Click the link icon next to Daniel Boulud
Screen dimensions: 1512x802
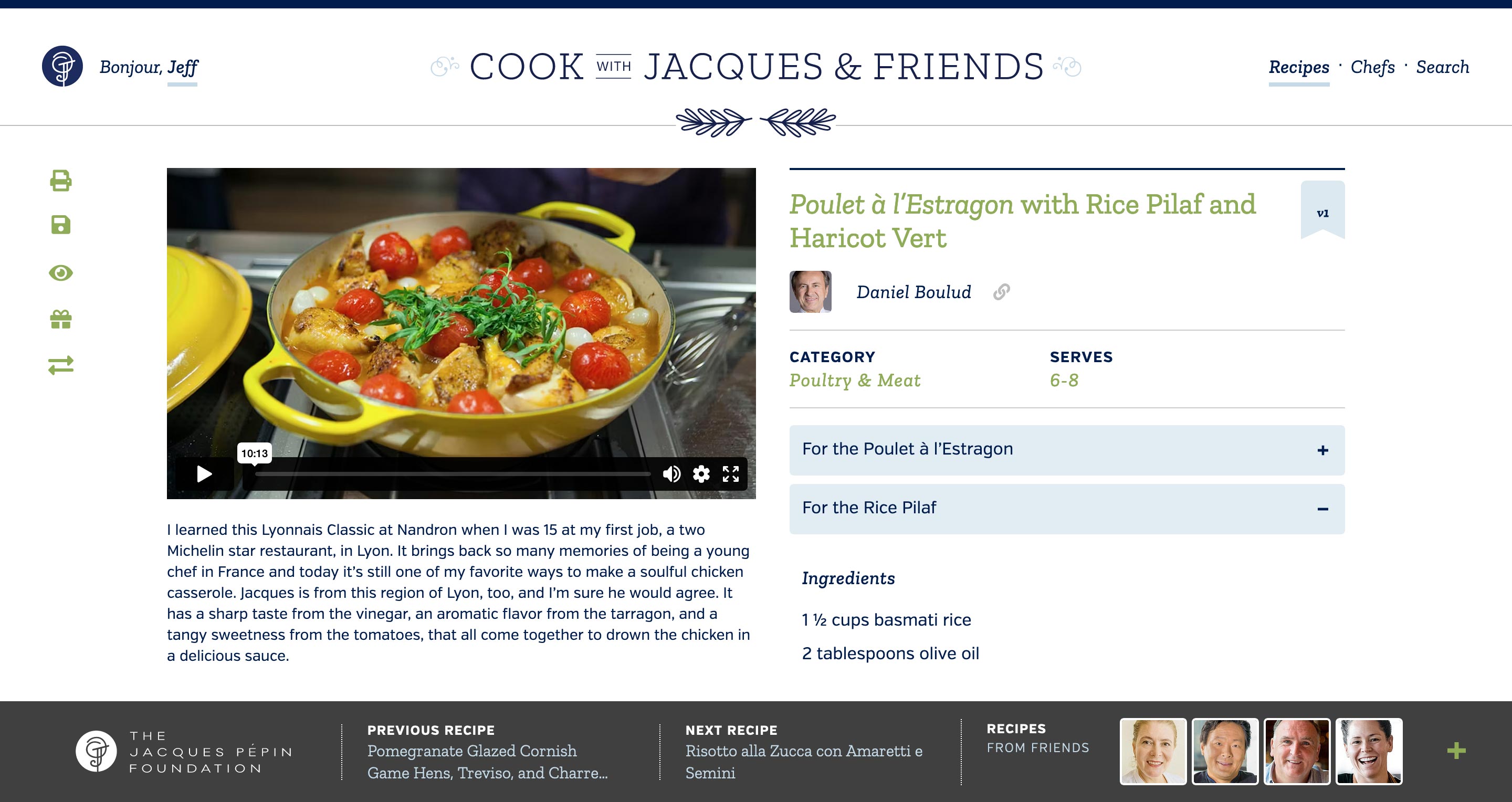tap(1001, 292)
